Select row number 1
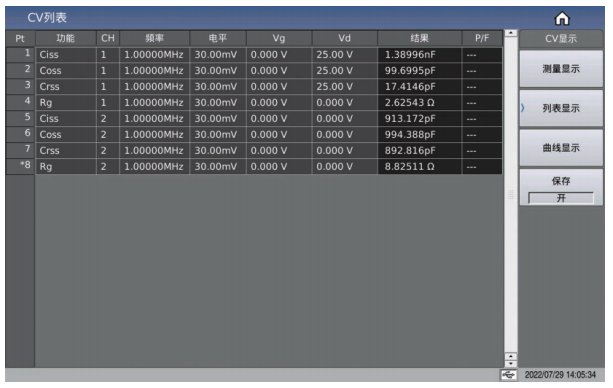The width and height of the screenshot is (613, 388). [x=20, y=54]
